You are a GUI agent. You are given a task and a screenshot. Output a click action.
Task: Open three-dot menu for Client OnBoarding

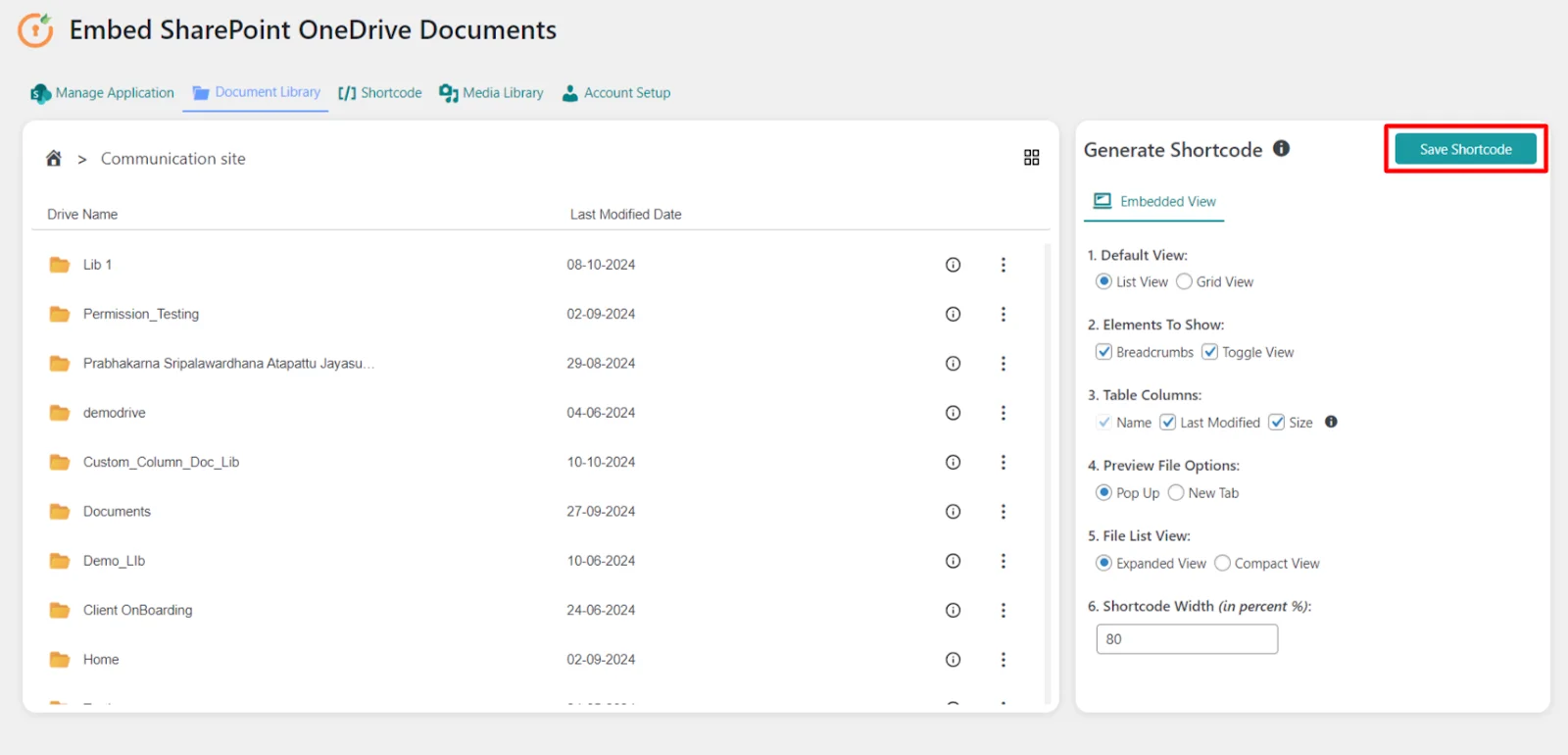(1003, 610)
